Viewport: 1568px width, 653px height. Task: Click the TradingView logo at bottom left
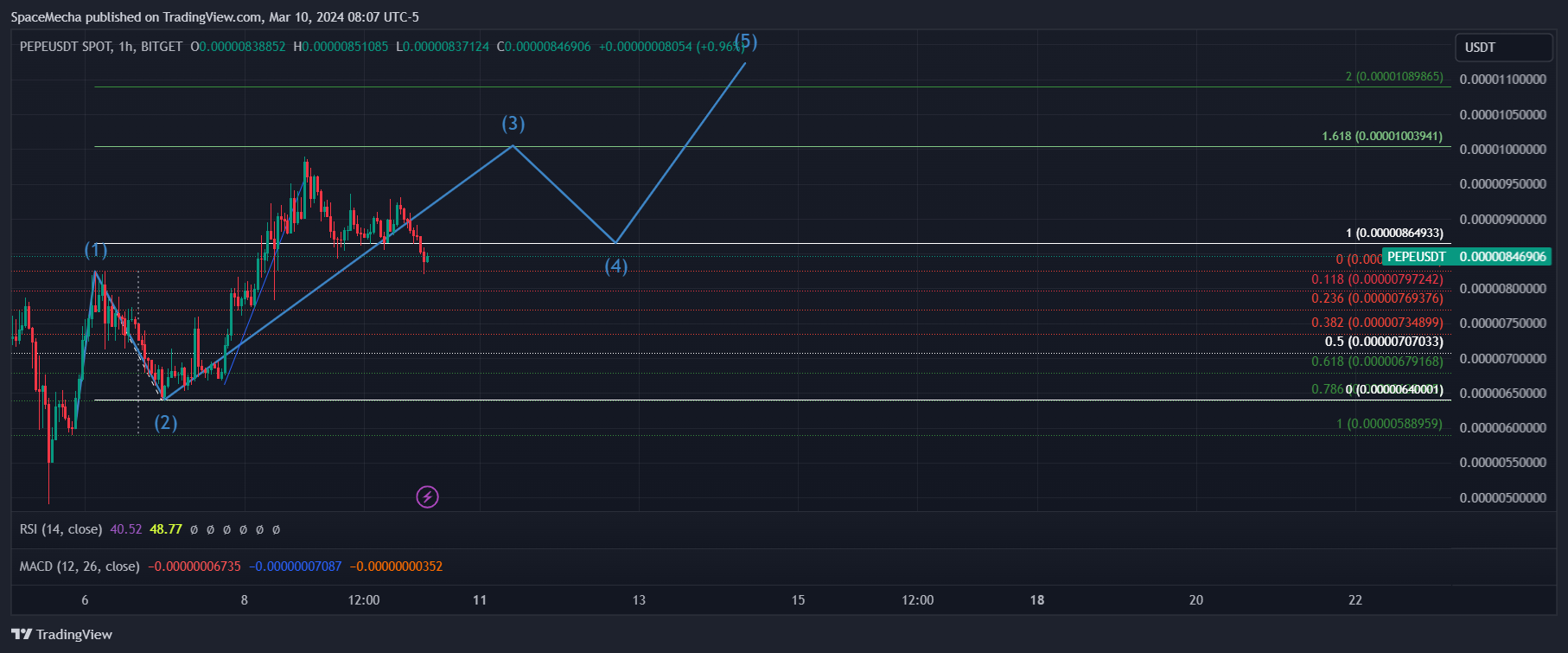pyautogui.click(x=61, y=634)
